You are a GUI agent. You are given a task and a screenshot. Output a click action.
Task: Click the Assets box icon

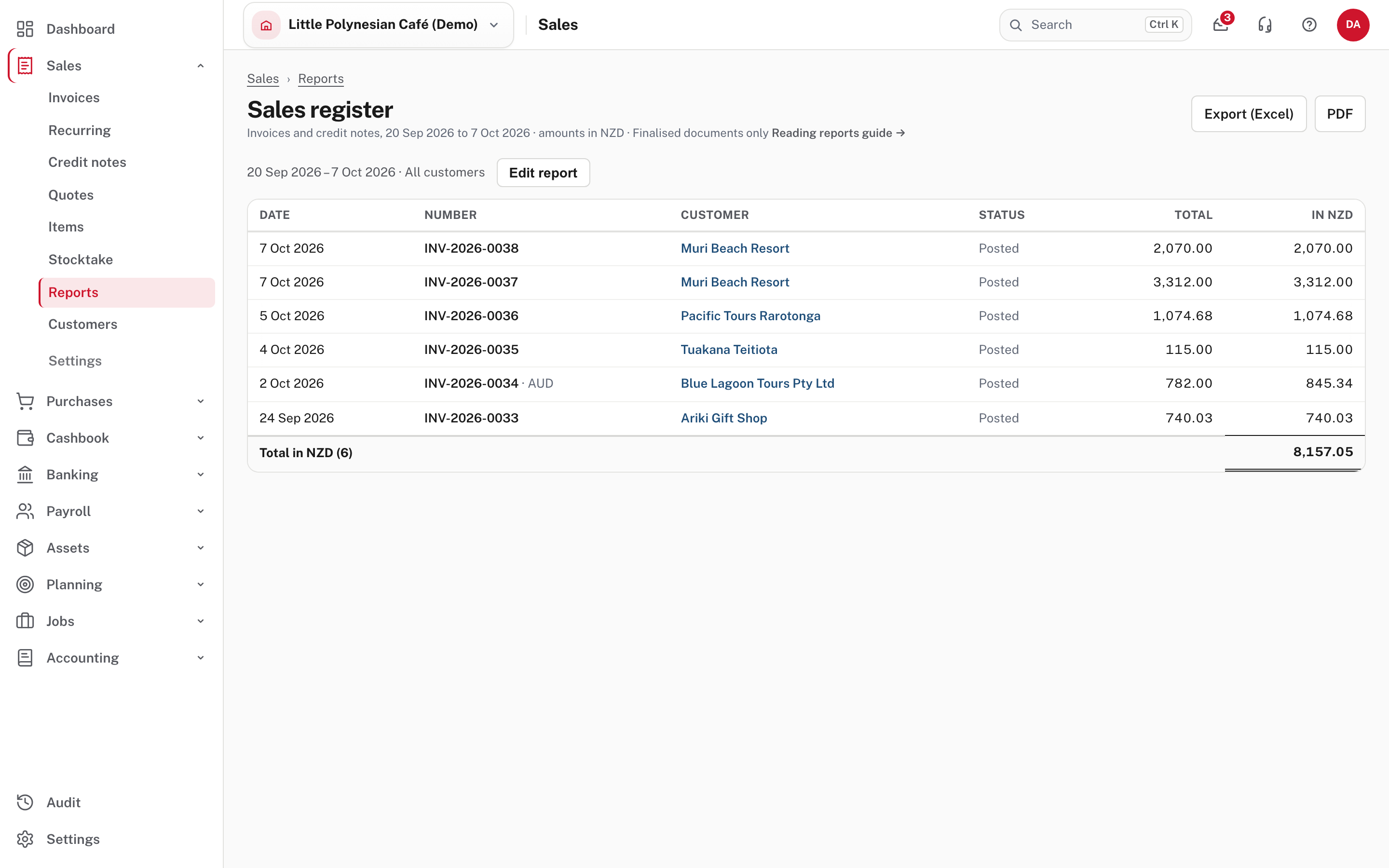coord(25,548)
